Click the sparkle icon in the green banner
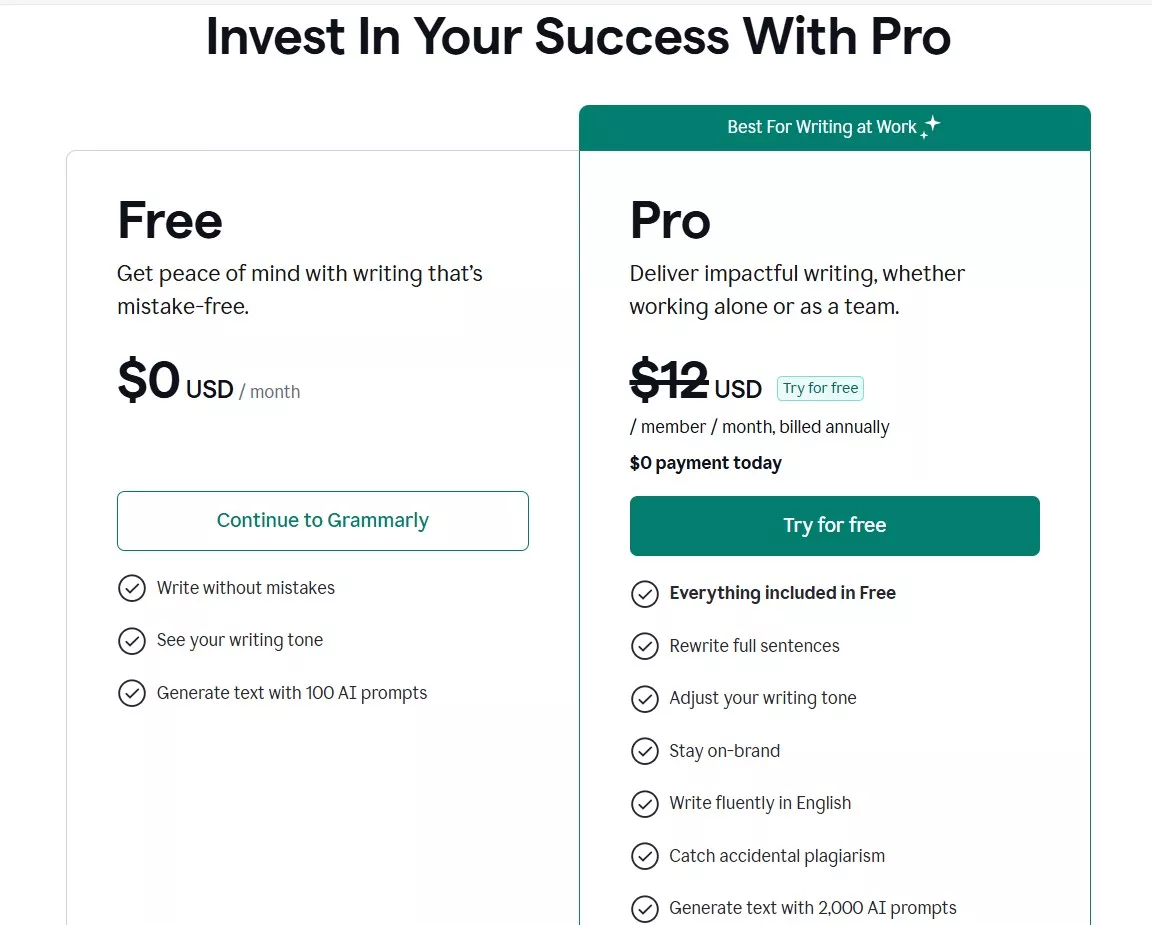 932,125
